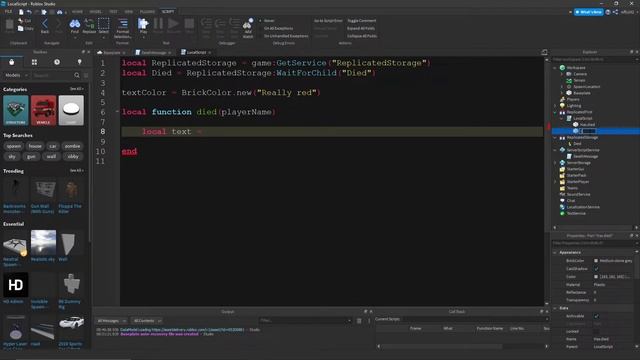Select SoundService in Explorer

point(578,194)
